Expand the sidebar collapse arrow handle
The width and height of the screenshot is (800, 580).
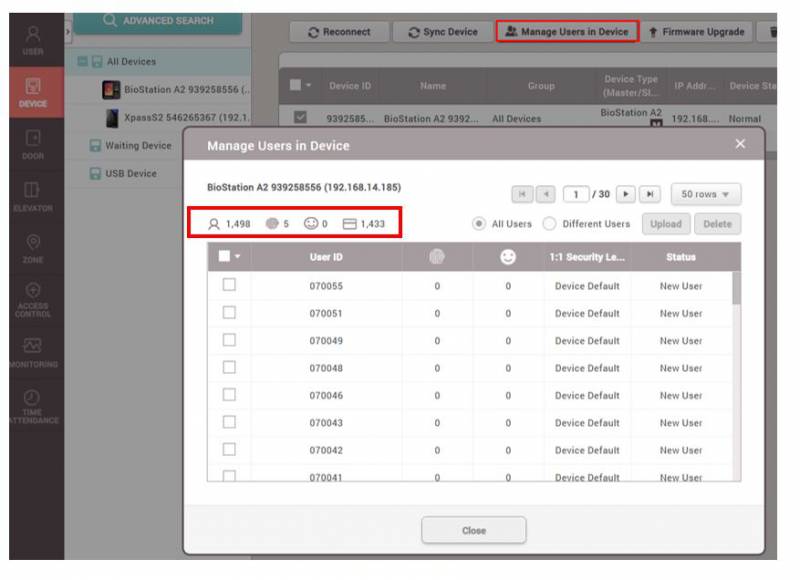coord(68,32)
